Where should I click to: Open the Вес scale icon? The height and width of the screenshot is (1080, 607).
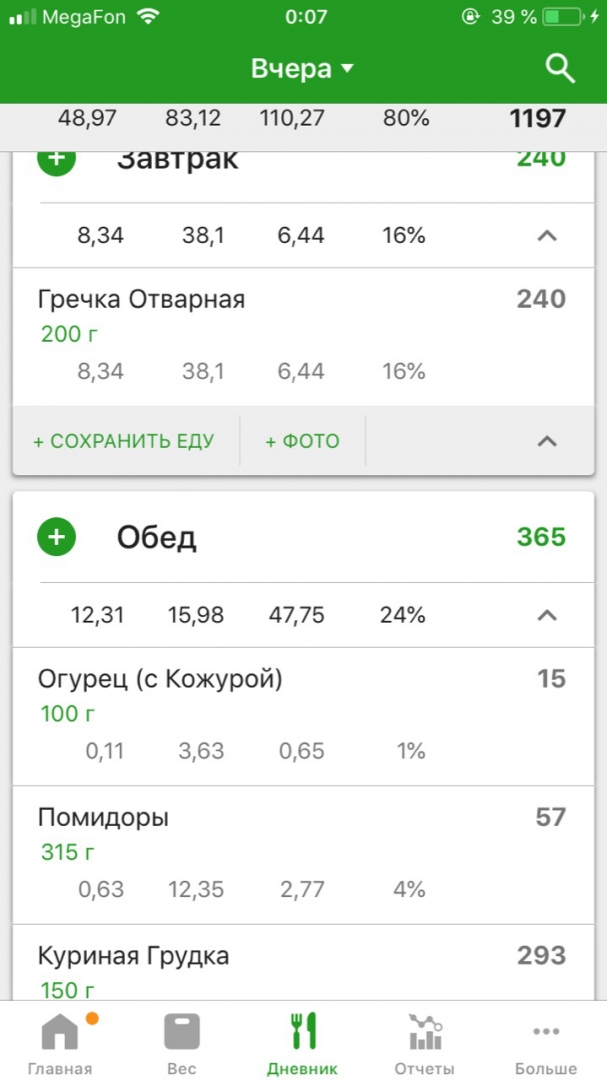[x=182, y=1031]
